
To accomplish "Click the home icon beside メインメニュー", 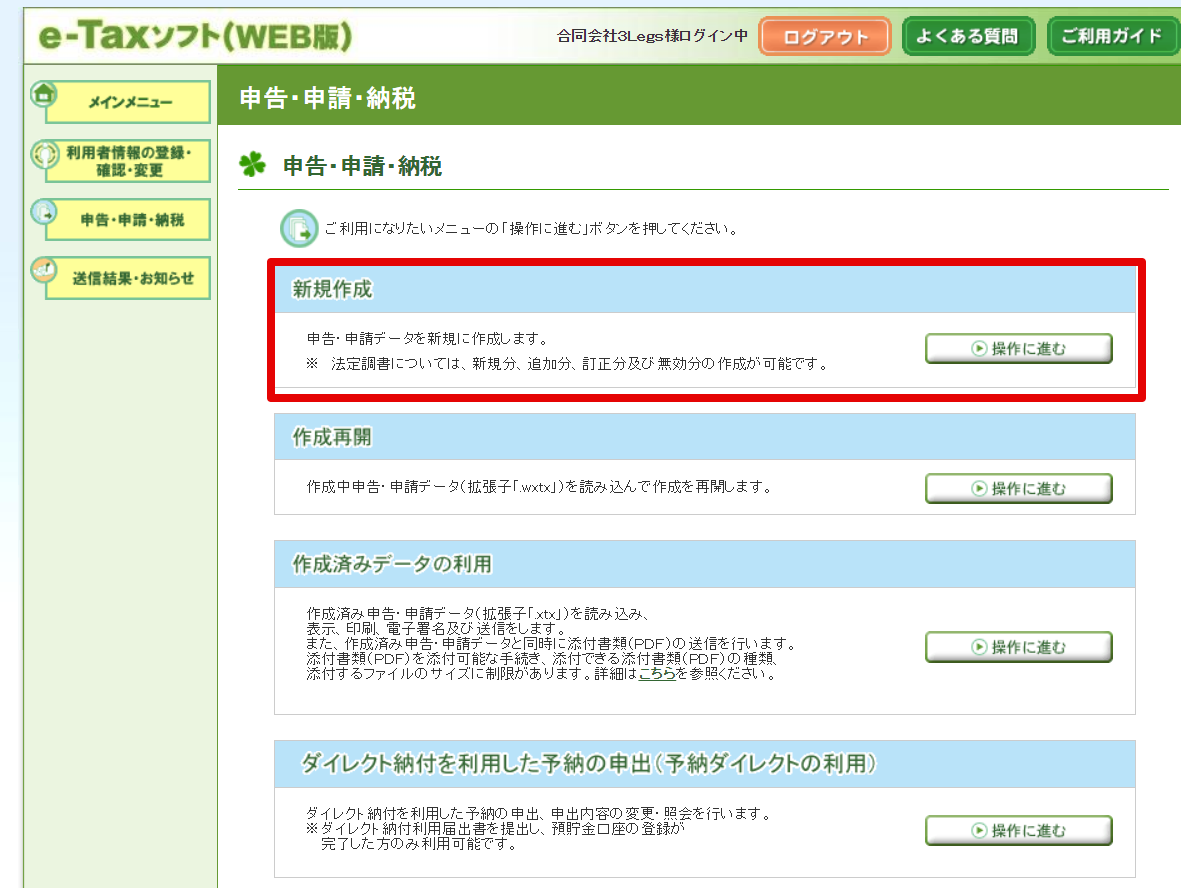I will tap(44, 94).
